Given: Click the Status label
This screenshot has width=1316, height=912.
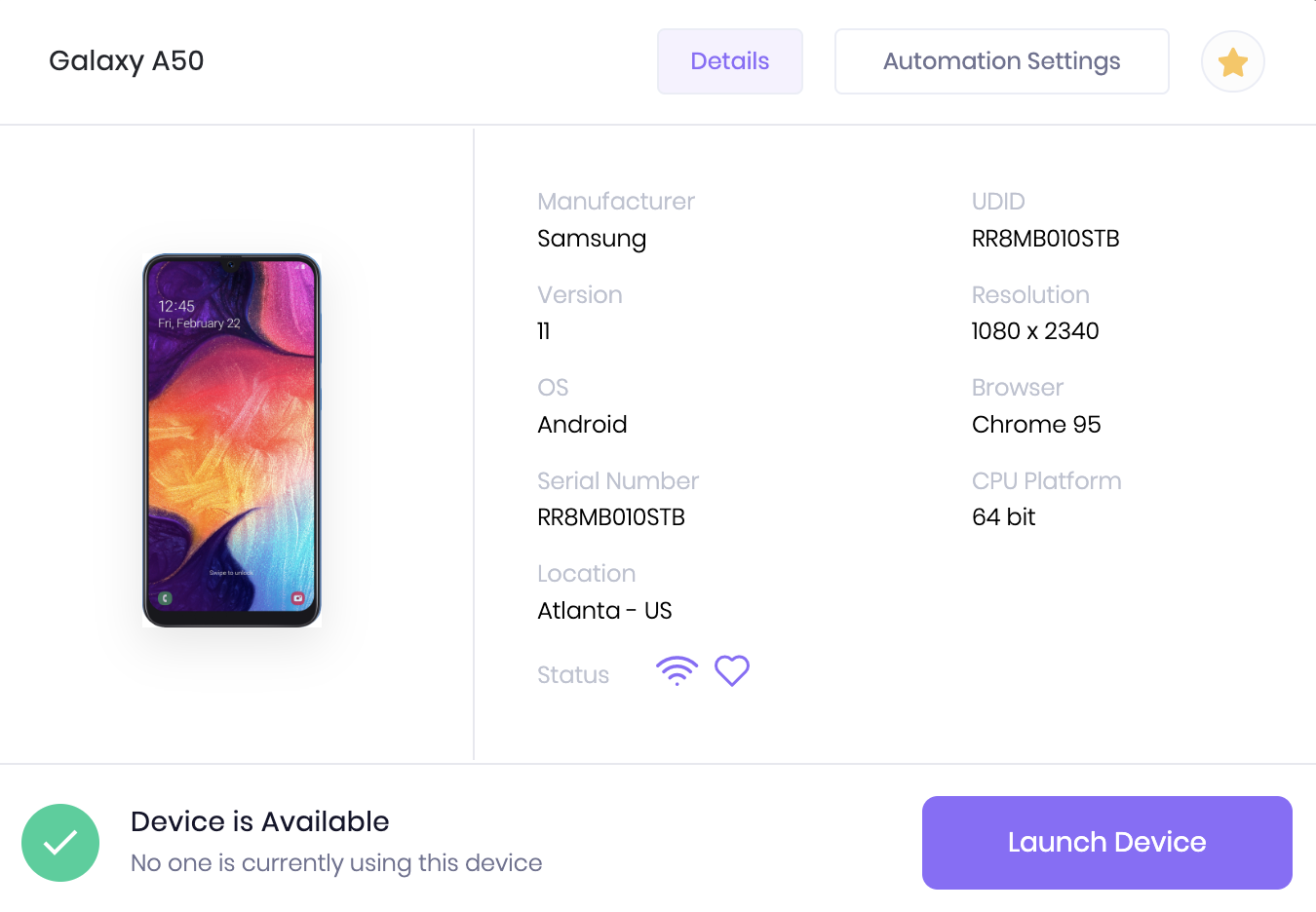Looking at the screenshot, I should (x=573, y=675).
